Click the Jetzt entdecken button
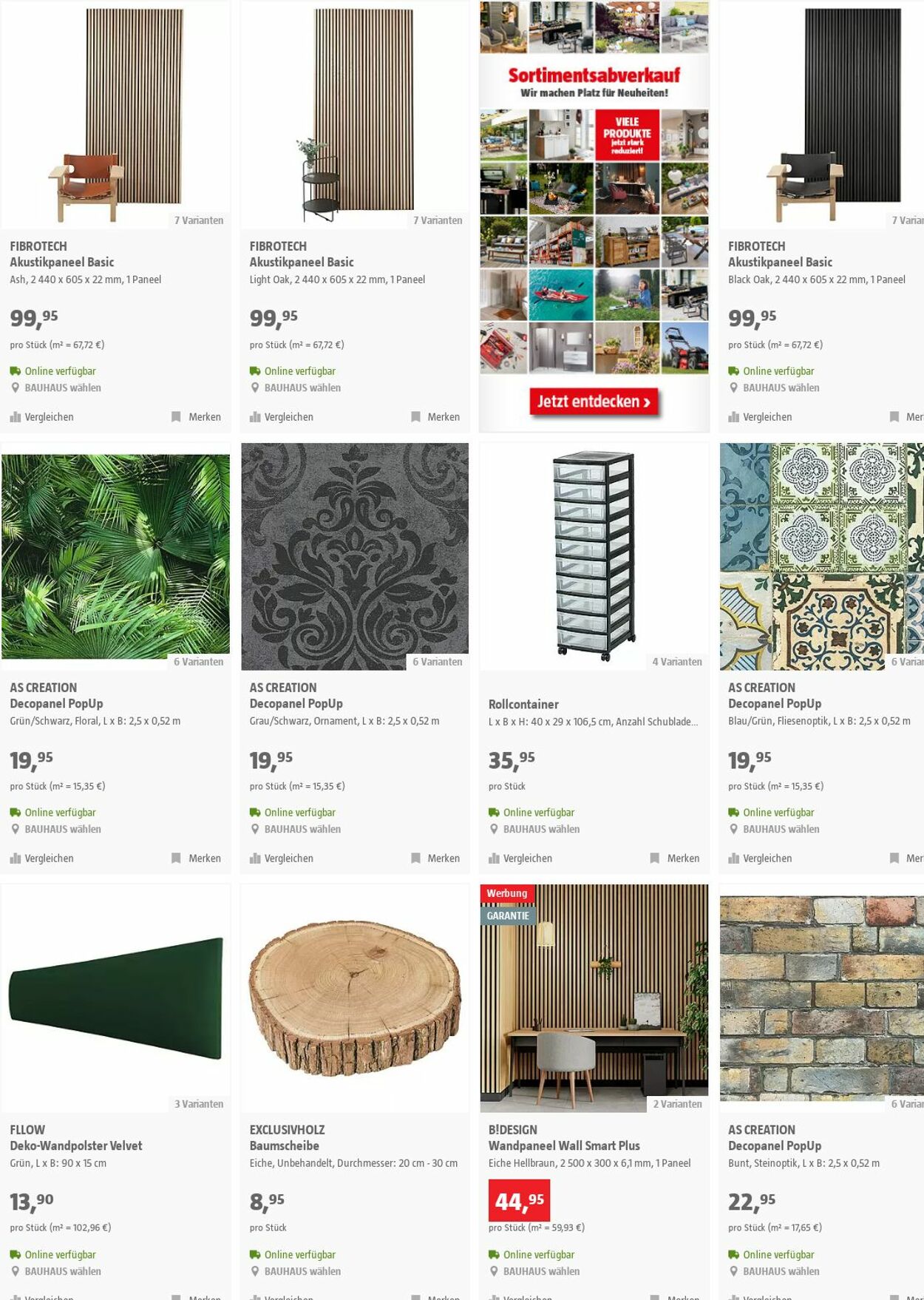The height and width of the screenshot is (1300, 924). (594, 402)
